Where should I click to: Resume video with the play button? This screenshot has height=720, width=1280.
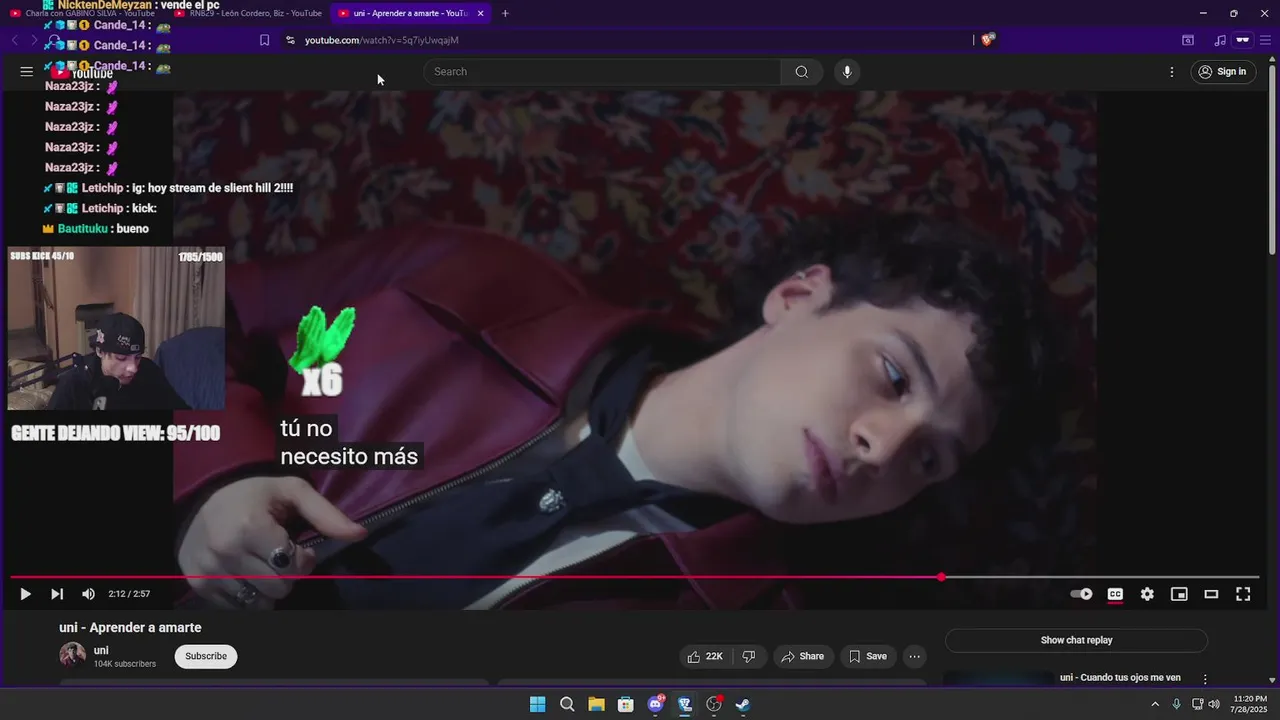click(x=25, y=594)
